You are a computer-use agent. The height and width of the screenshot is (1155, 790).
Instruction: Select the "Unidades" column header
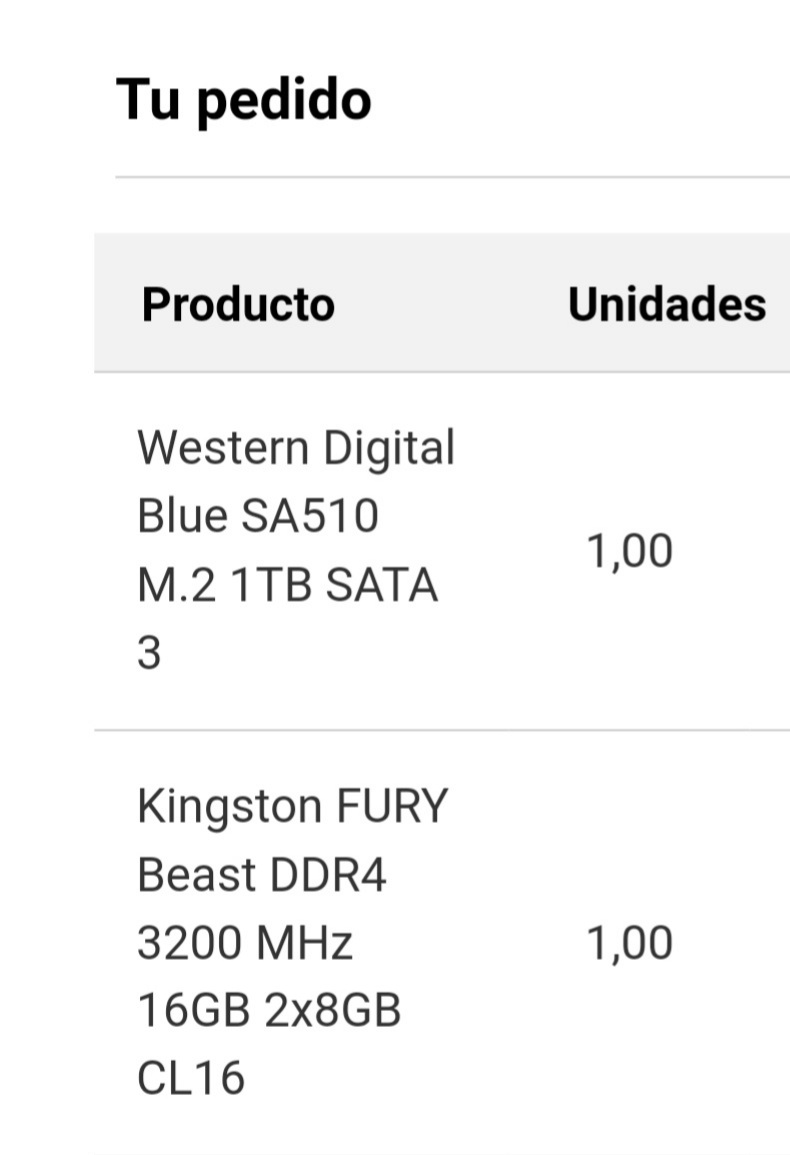click(667, 304)
